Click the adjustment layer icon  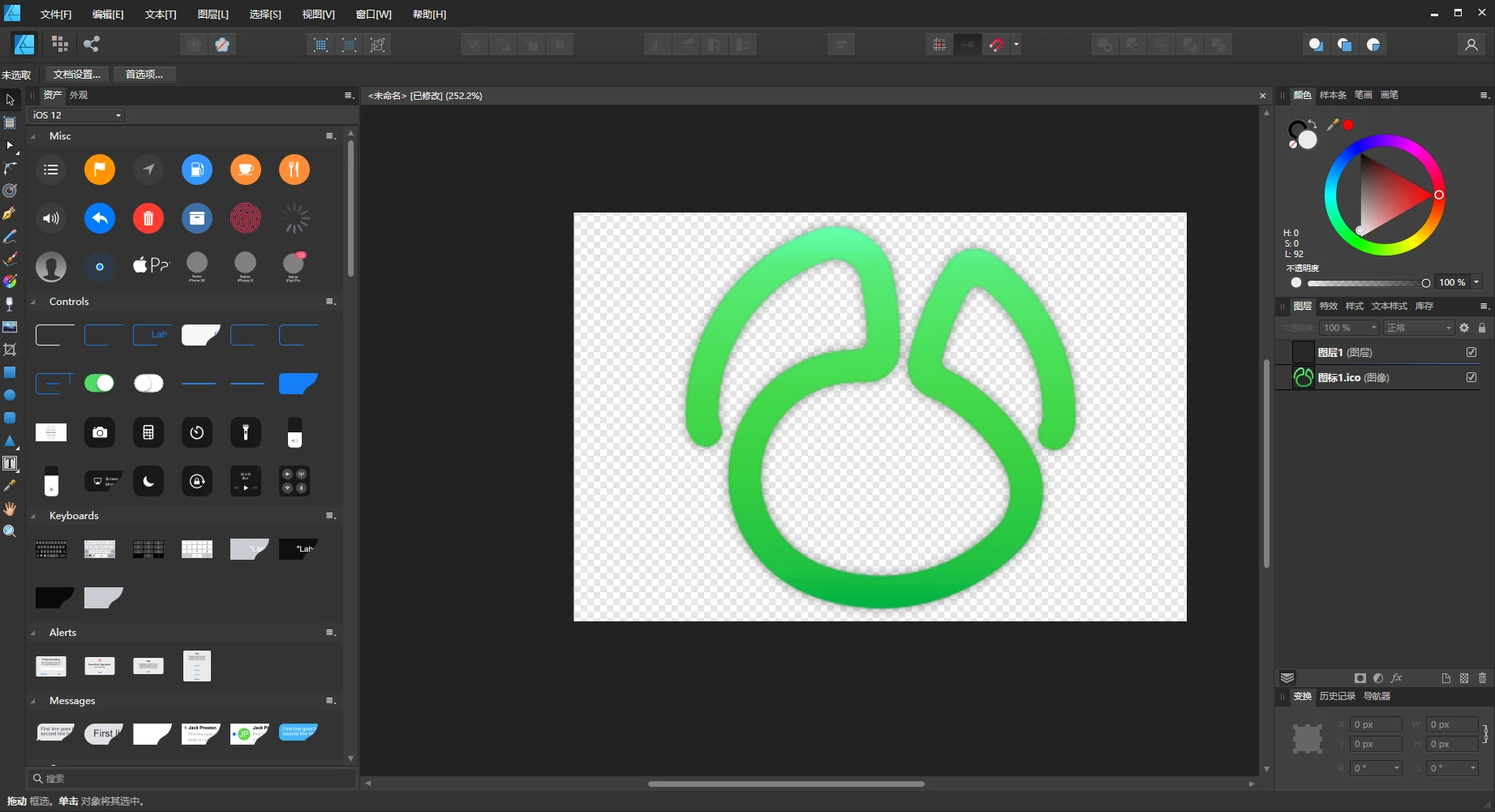(x=1378, y=678)
